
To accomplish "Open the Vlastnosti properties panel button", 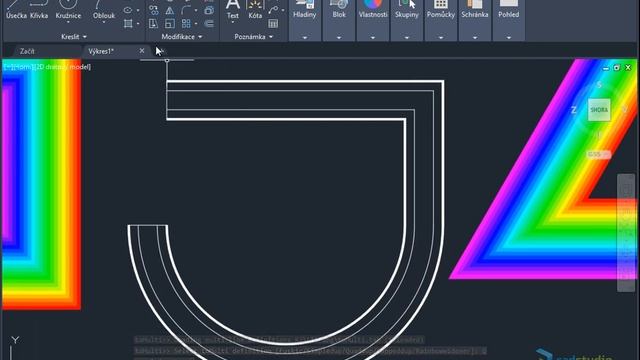I will pos(373,10).
